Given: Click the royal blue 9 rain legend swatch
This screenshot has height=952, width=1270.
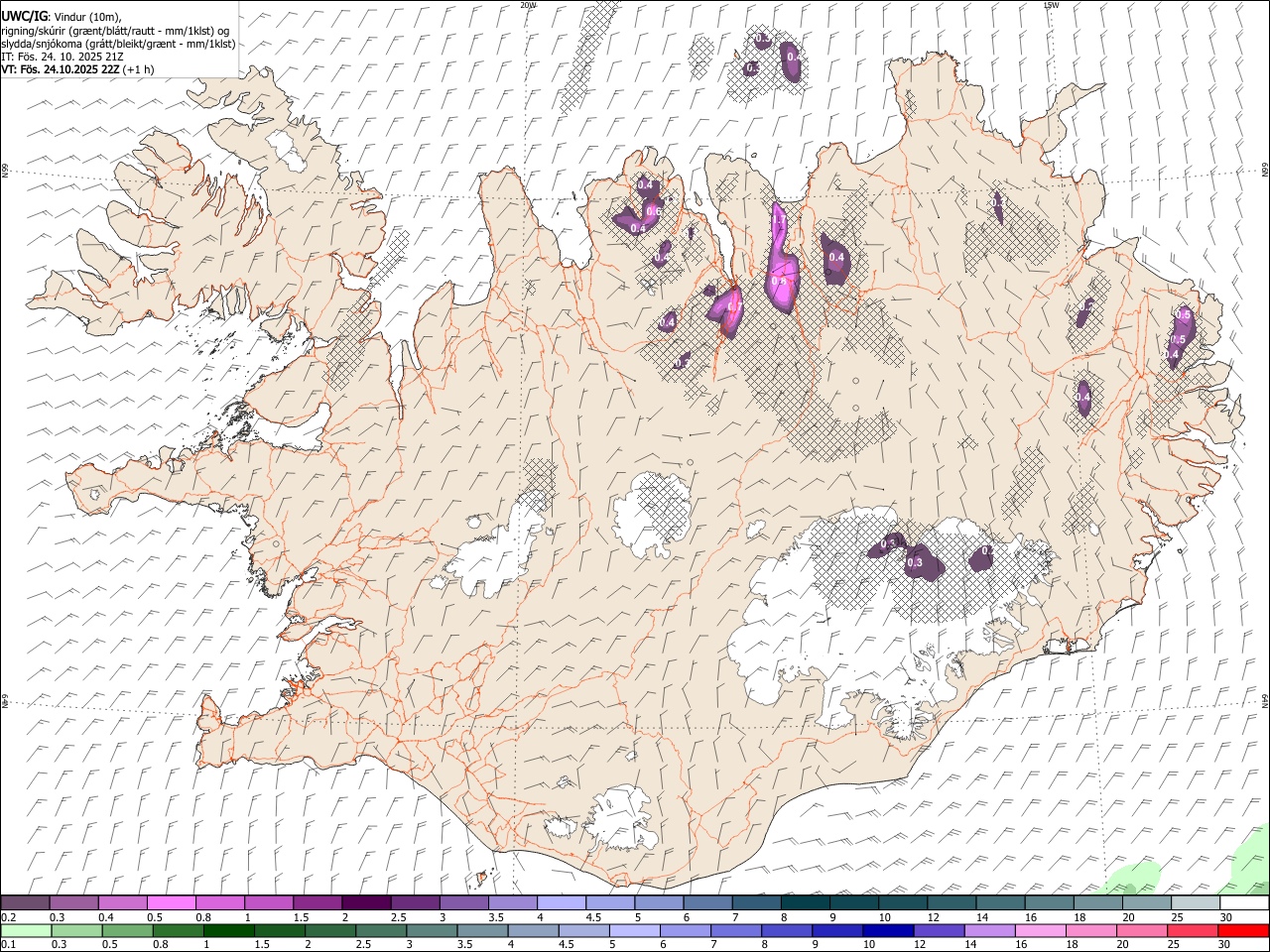Looking at the screenshot, I should [836, 930].
